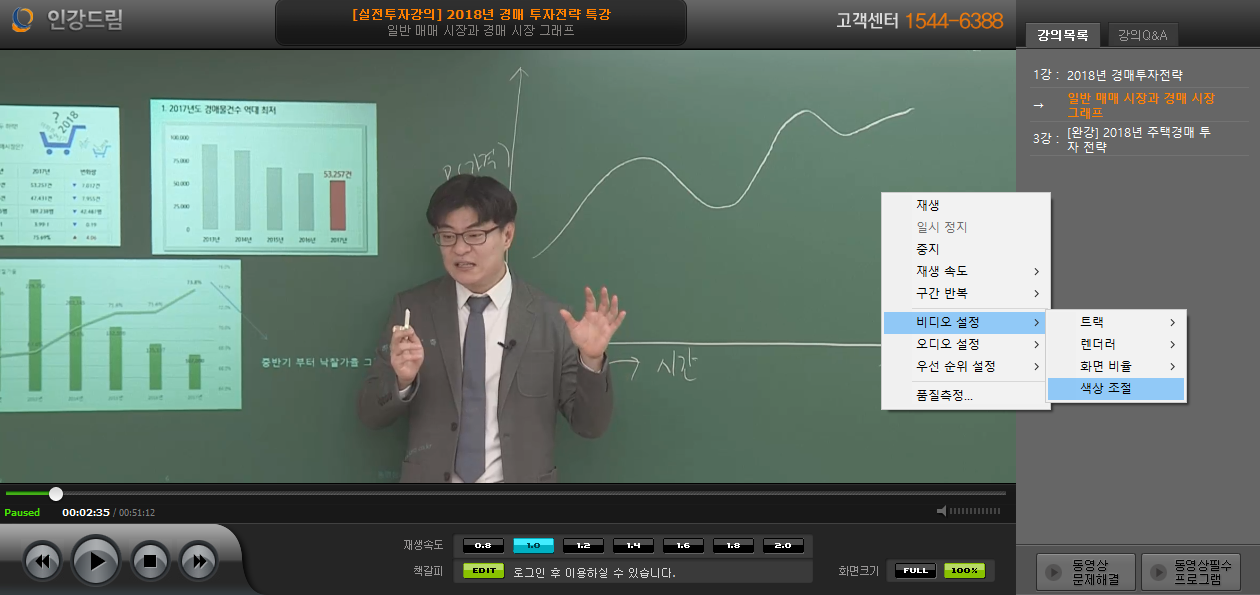The height and width of the screenshot is (595, 1260).
Task: Expand the 구간 반복 submenu
Action: coord(966,293)
